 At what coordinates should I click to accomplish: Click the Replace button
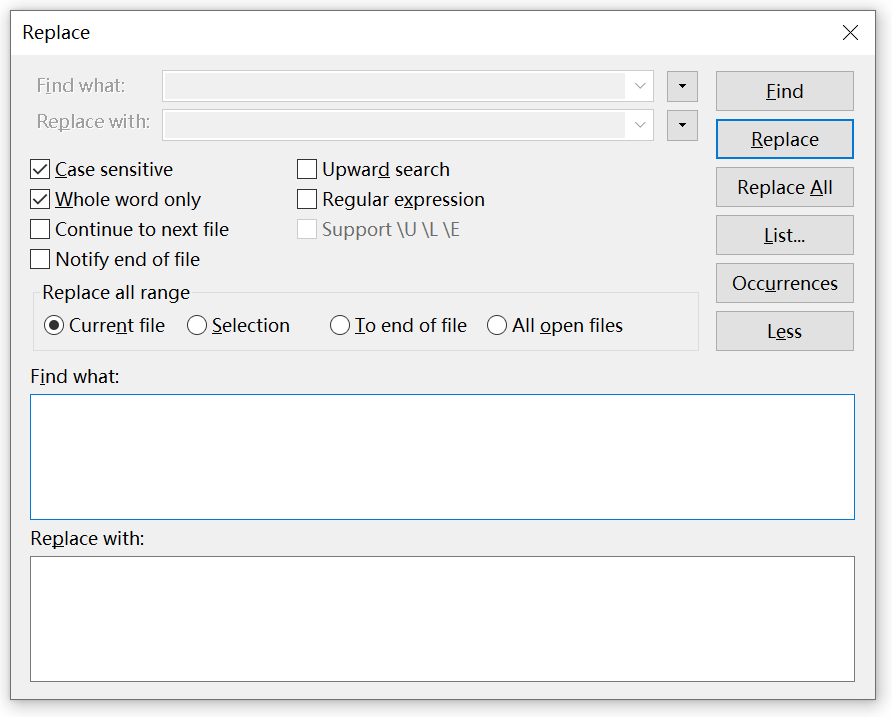(784, 139)
